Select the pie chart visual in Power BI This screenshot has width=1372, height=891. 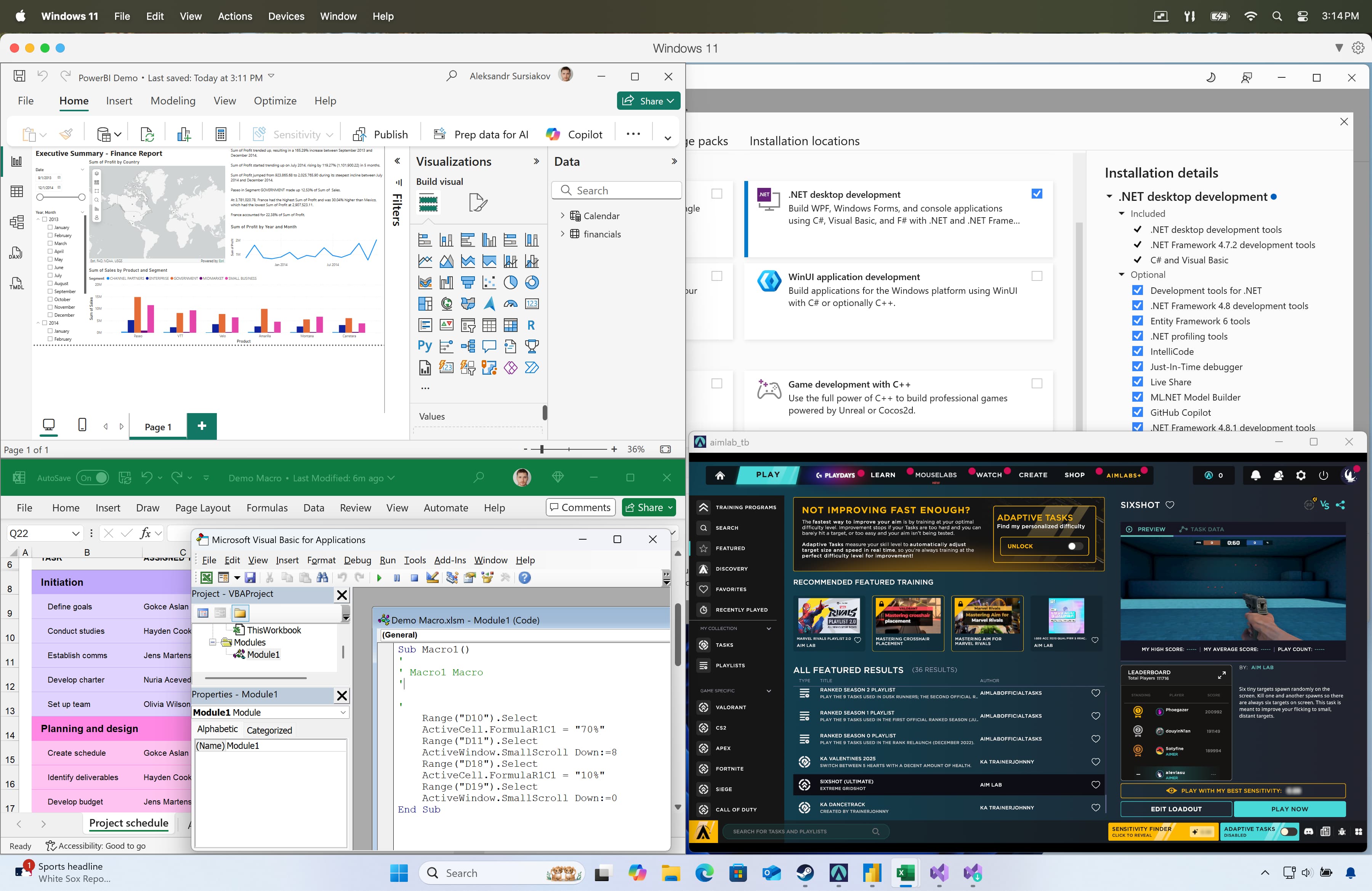pos(511,282)
